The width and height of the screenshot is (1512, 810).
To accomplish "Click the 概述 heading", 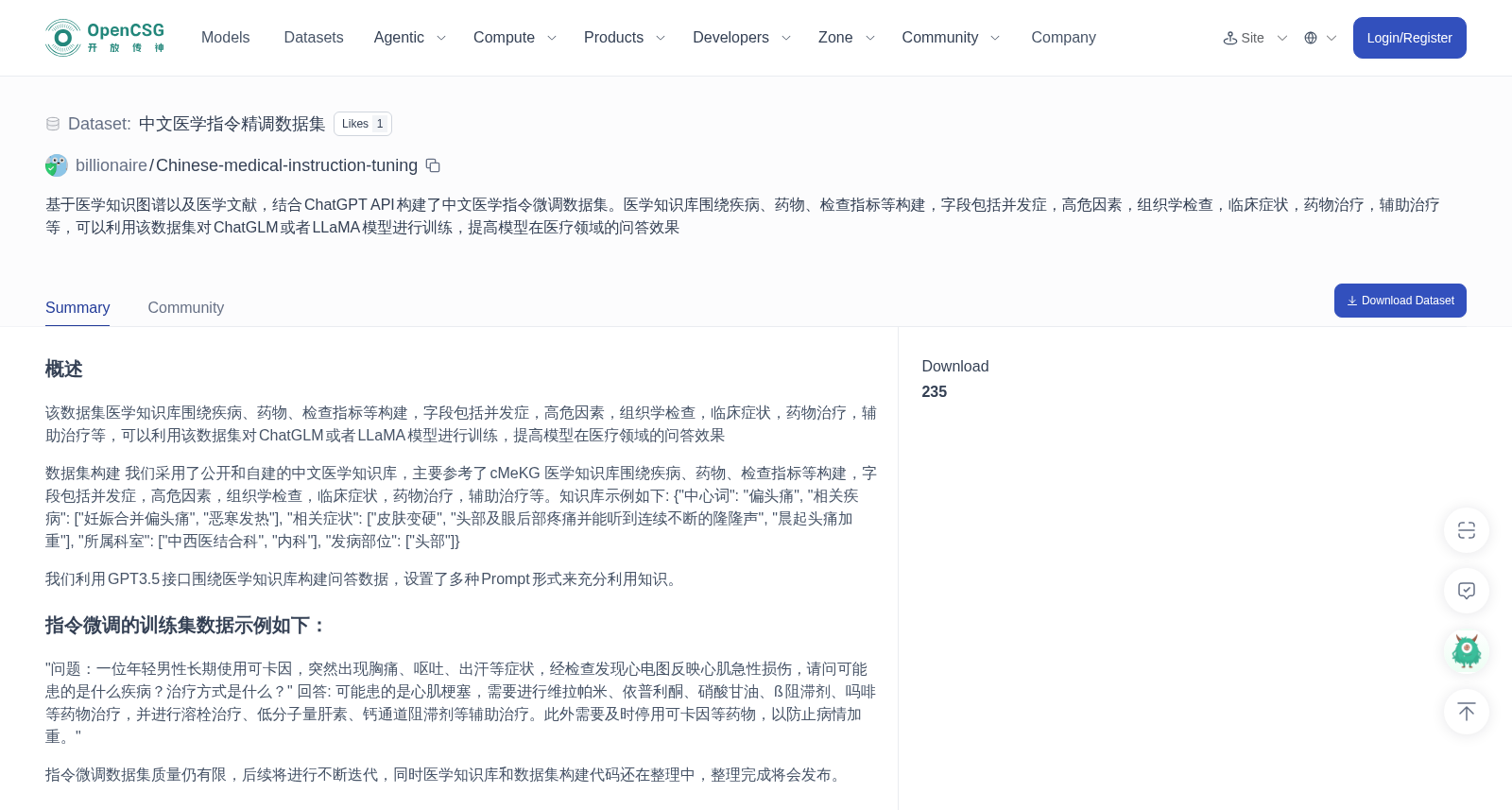I will pyautogui.click(x=64, y=370).
